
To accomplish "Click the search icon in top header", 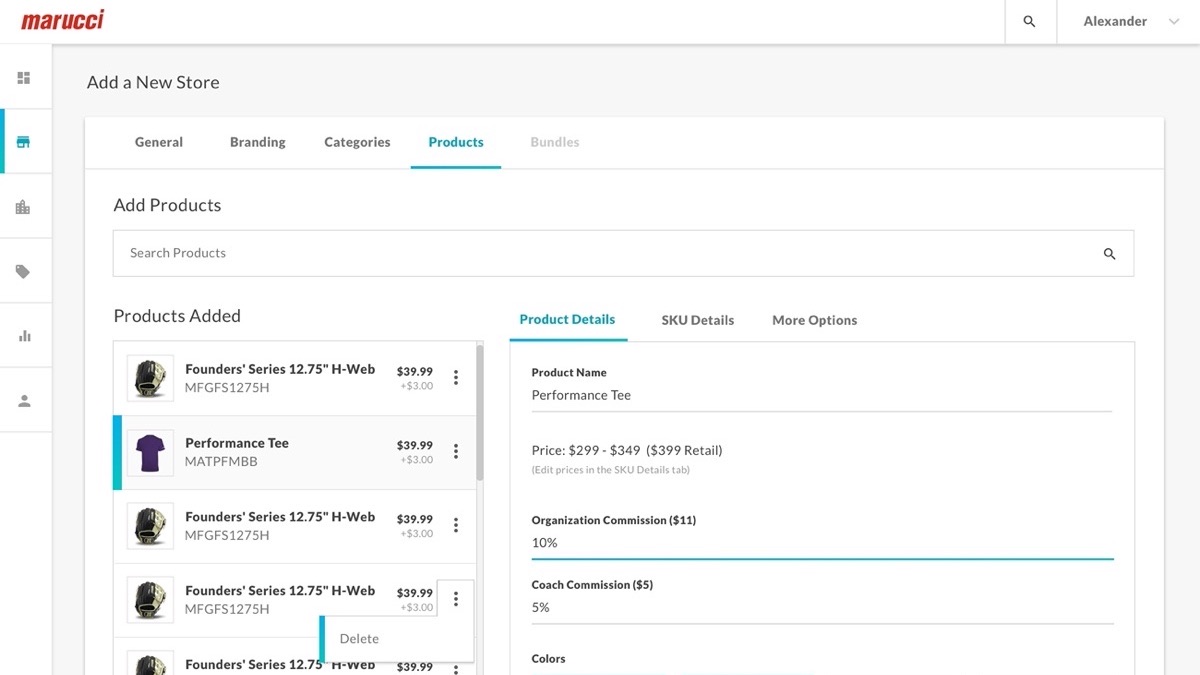I will pos(1029,21).
